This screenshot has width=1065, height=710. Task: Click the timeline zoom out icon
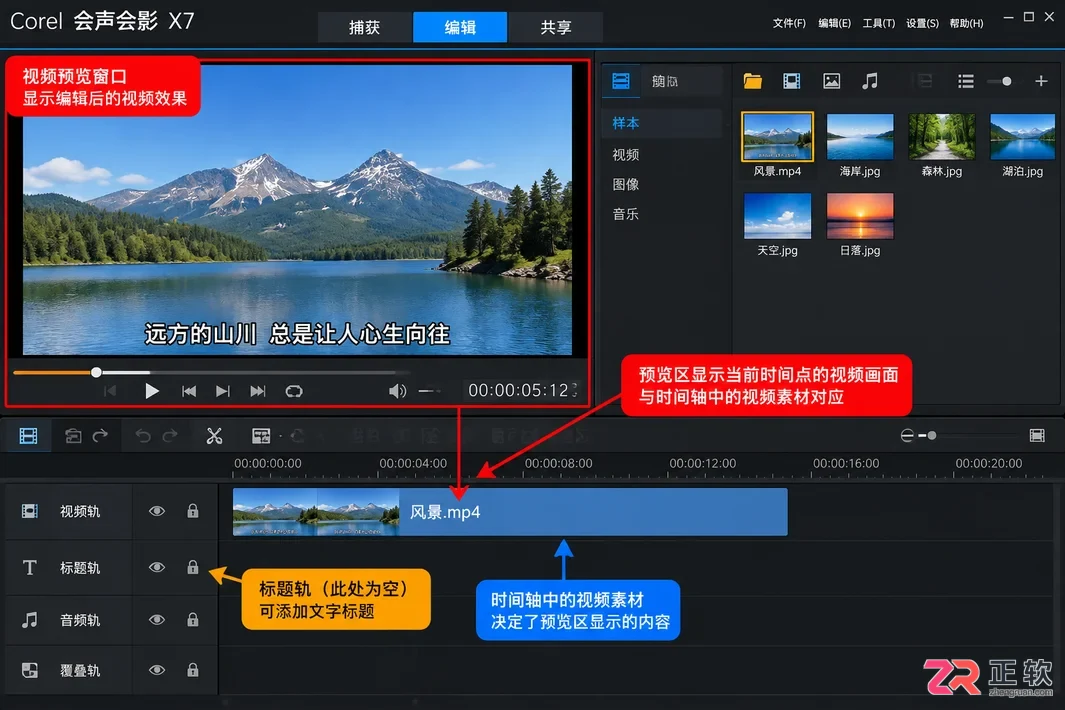click(x=907, y=436)
